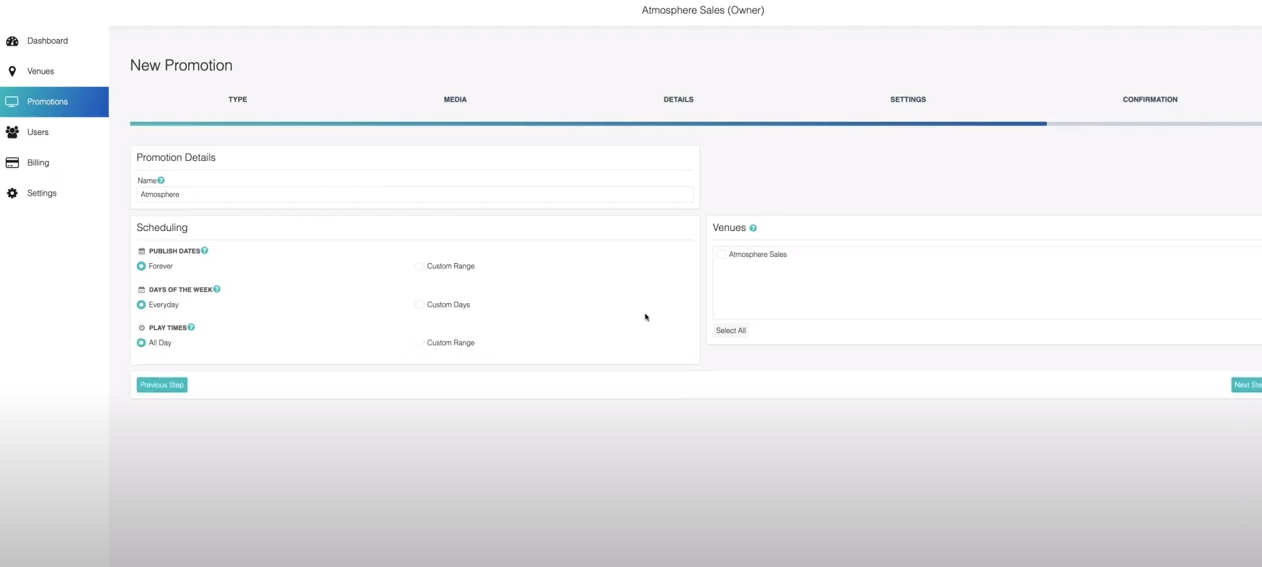Select All Day play times option
The image size is (1262, 567).
click(x=141, y=342)
